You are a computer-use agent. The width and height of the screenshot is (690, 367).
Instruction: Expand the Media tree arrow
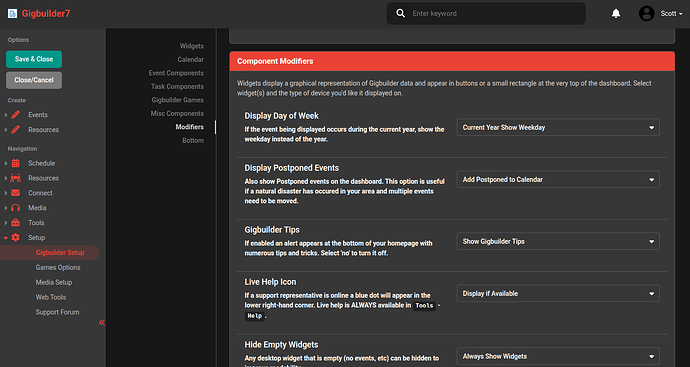(x=6, y=208)
